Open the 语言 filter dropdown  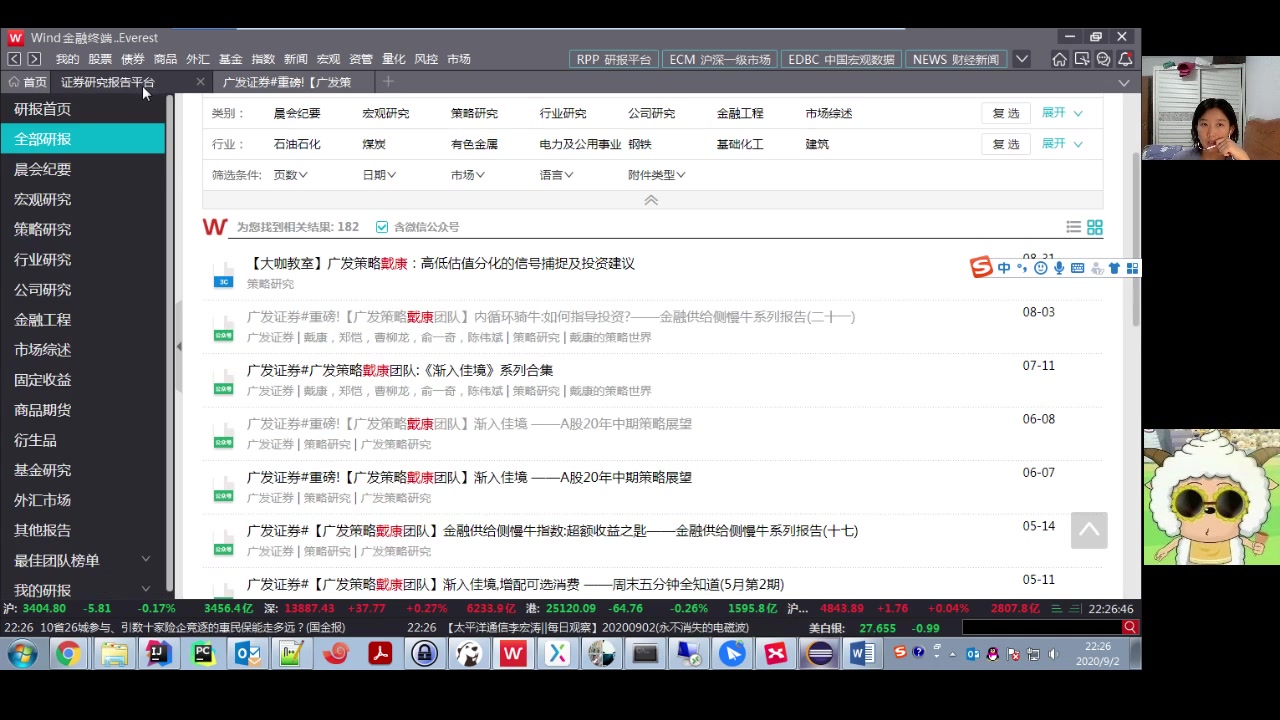[556, 175]
